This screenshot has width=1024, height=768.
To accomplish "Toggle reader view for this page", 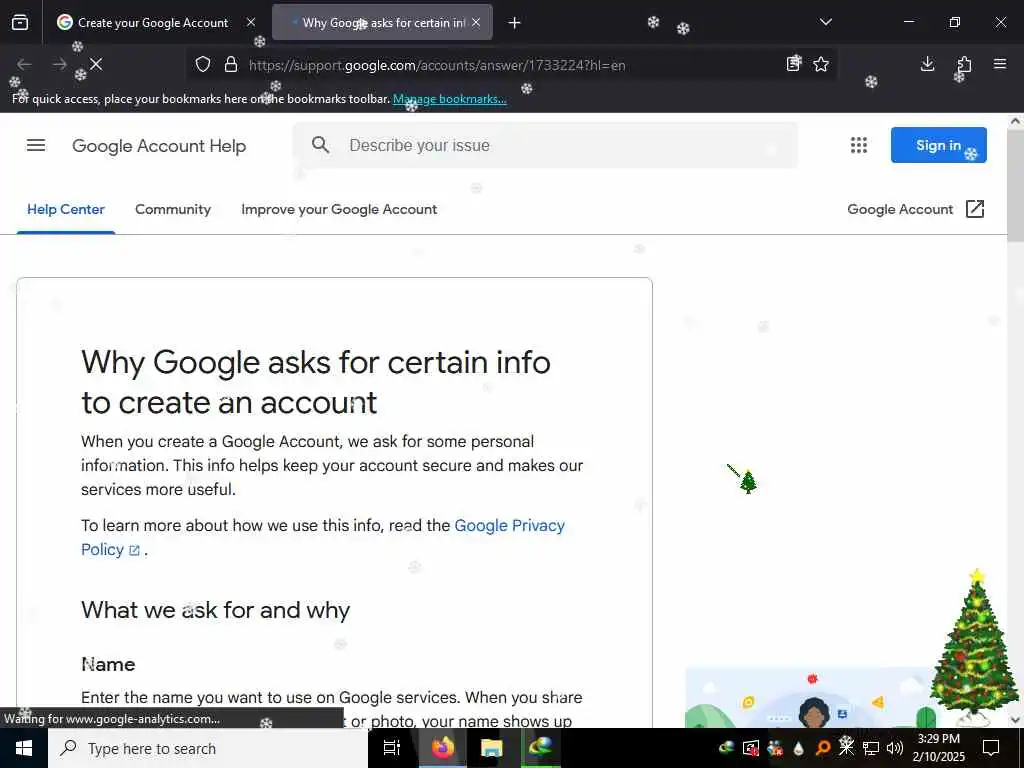I will (x=793, y=64).
